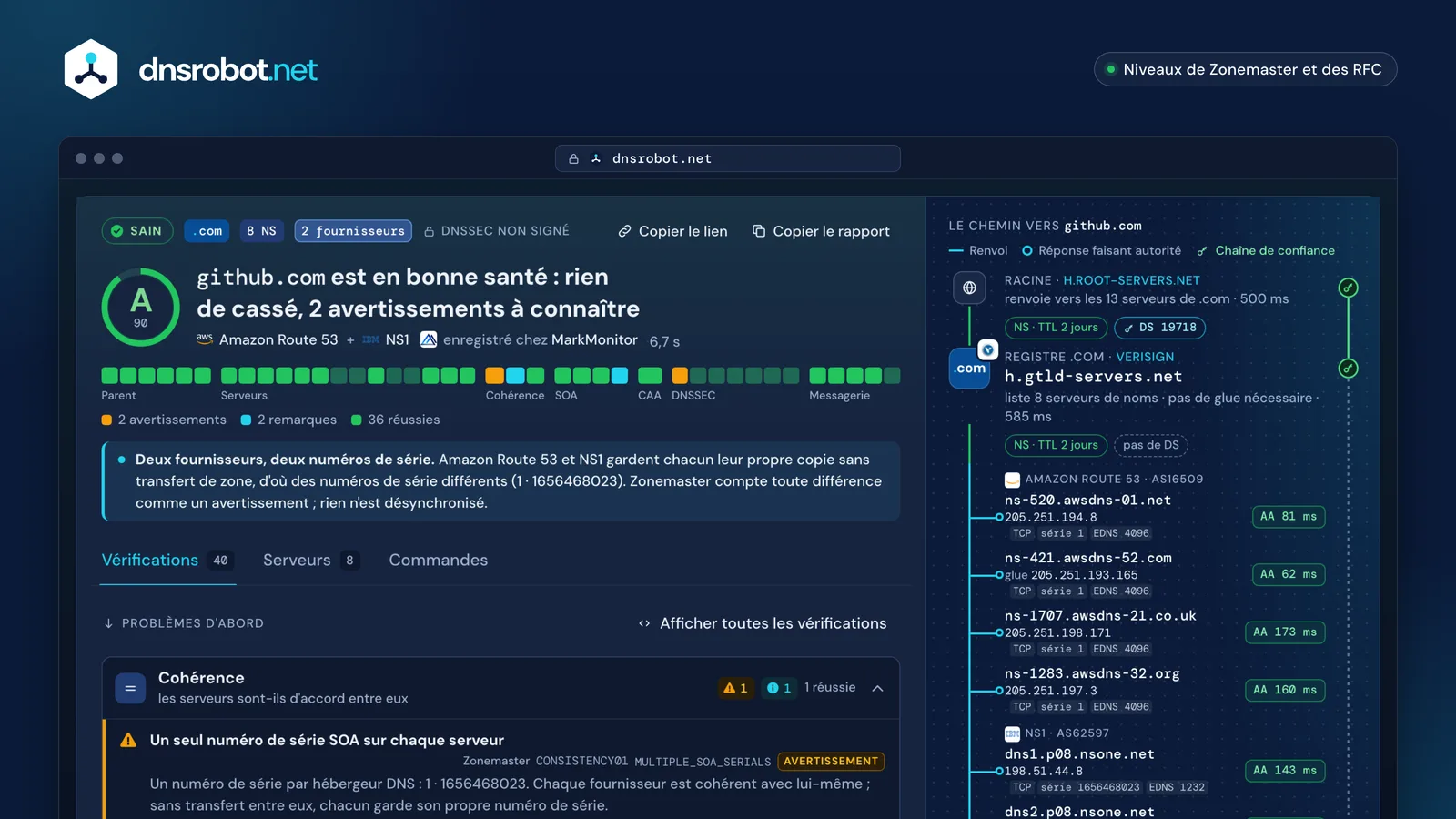Click the Copier le lien link icon
Viewport: 1456px width, 819px height.
tap(624, 231)
